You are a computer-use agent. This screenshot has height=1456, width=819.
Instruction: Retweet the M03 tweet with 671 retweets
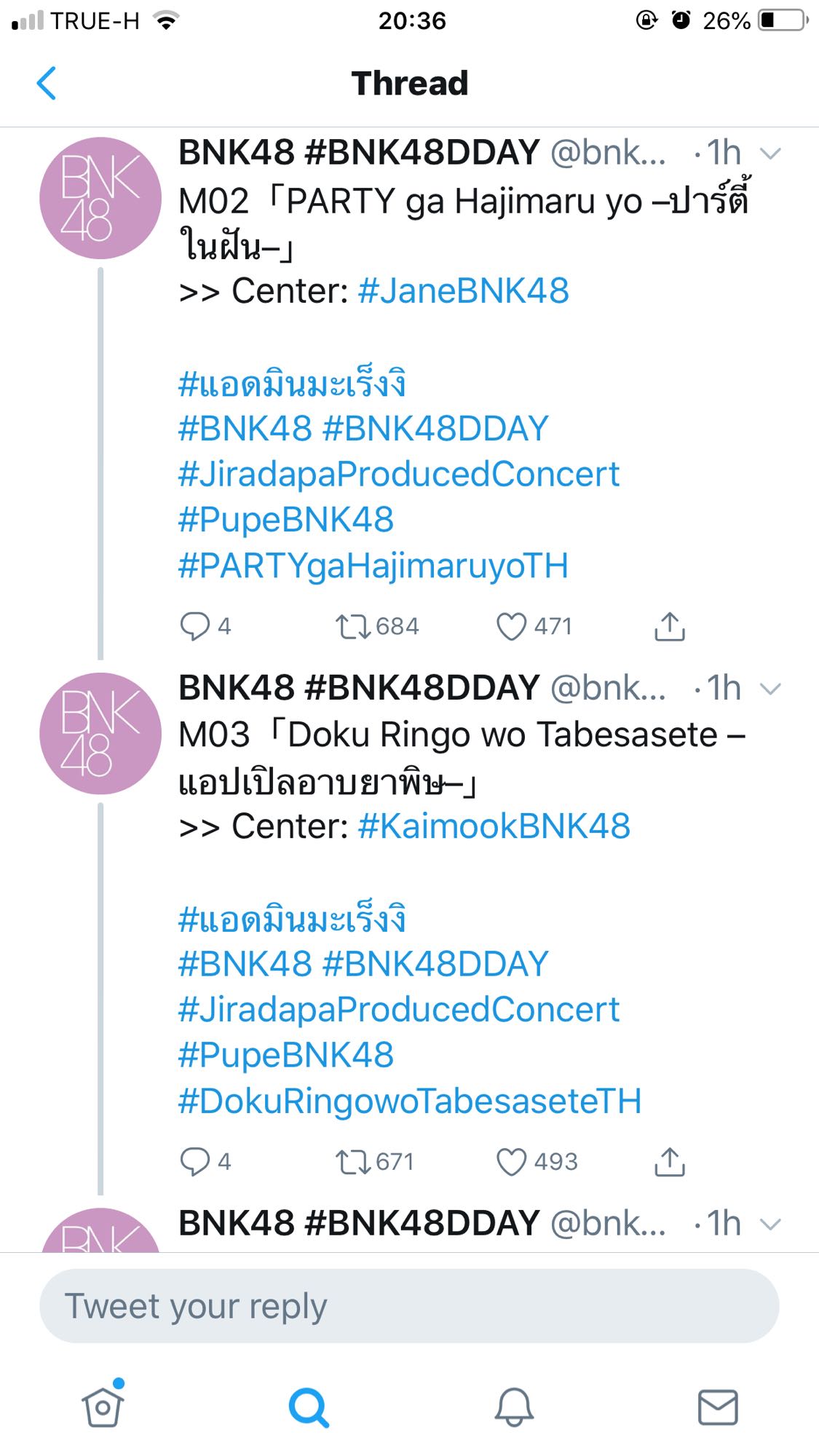[x=353, y=1162]
